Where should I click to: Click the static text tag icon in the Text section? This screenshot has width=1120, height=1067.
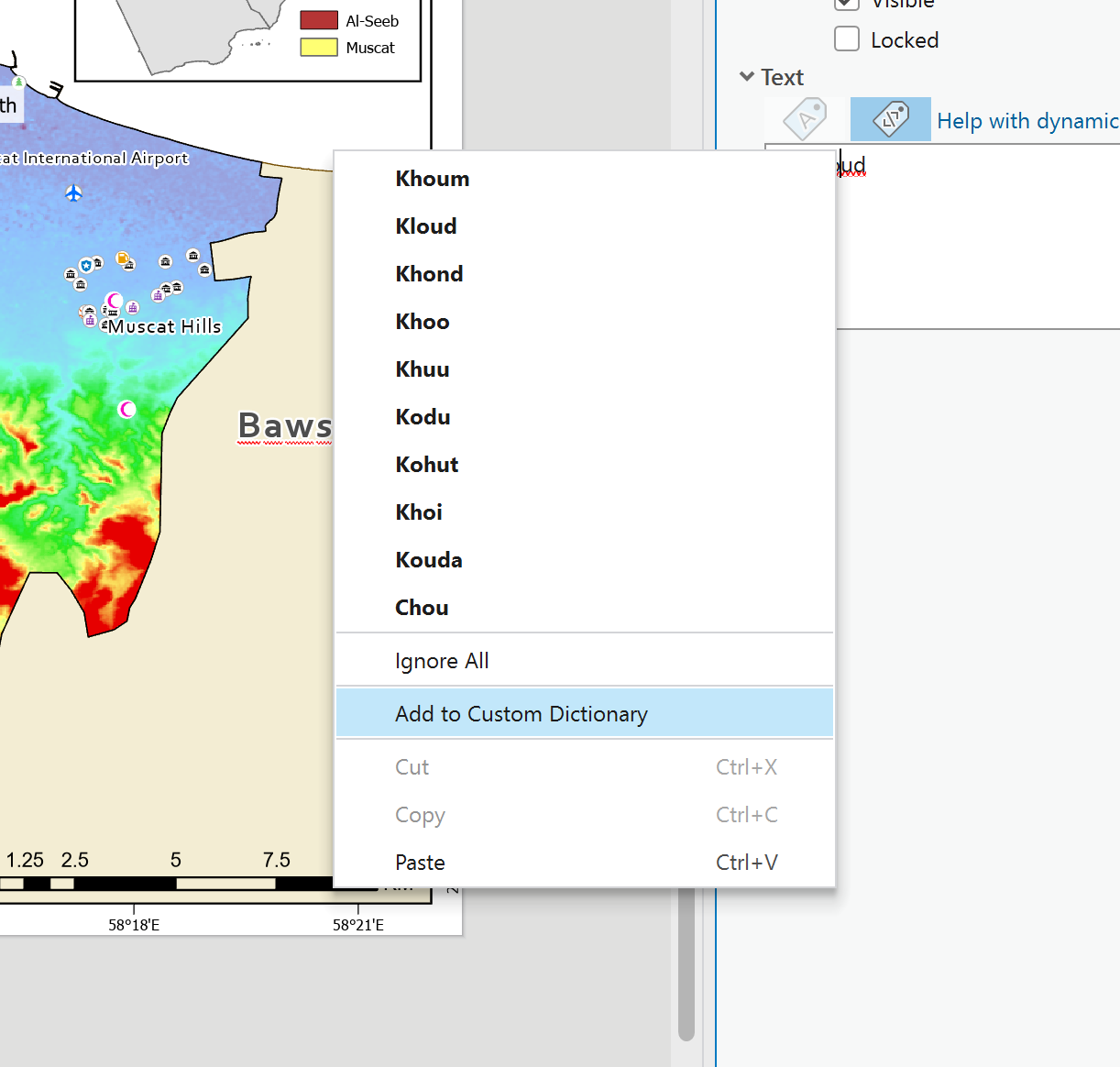point(805,119)
